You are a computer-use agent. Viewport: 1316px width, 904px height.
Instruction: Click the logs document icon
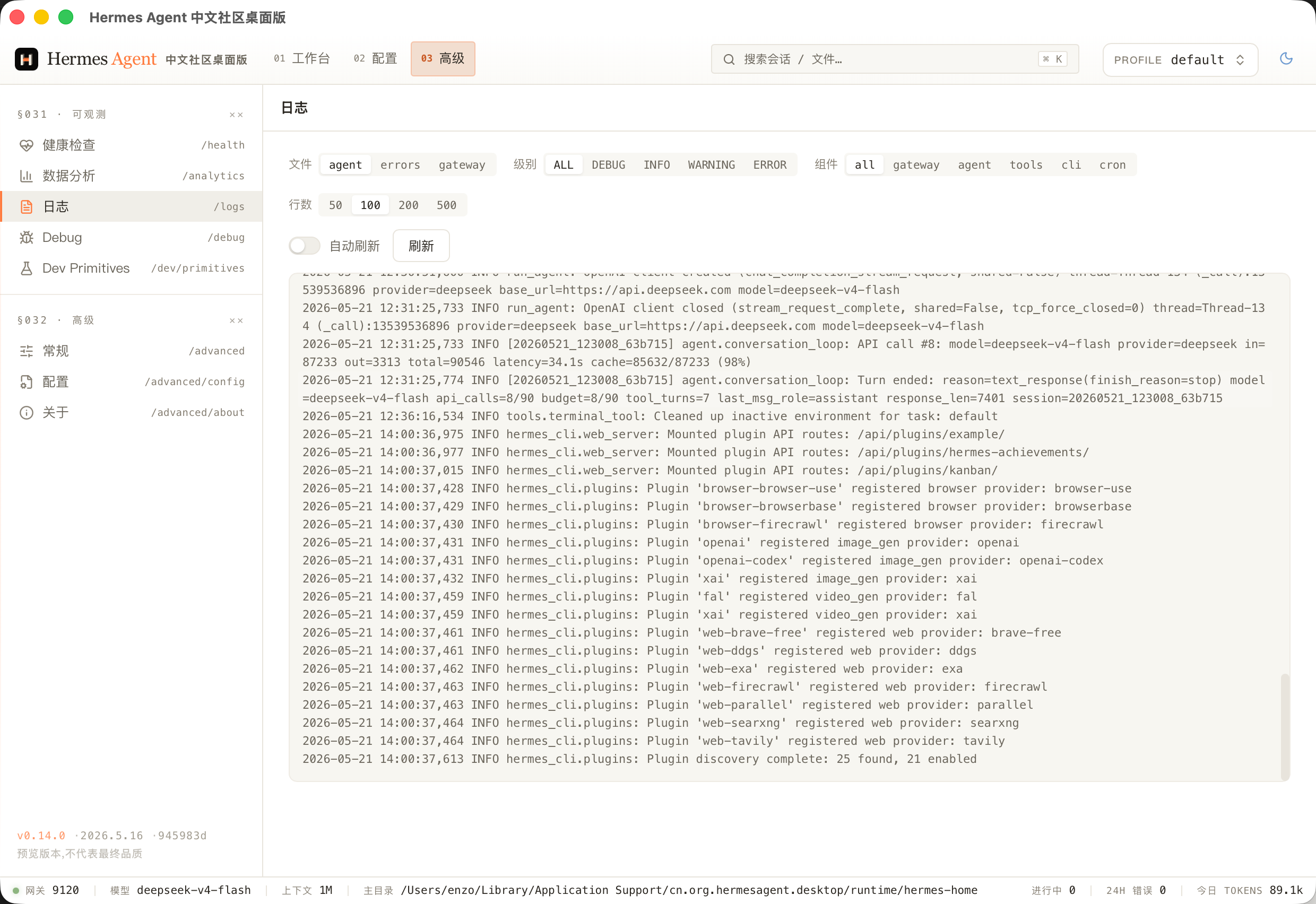[27, 207]
